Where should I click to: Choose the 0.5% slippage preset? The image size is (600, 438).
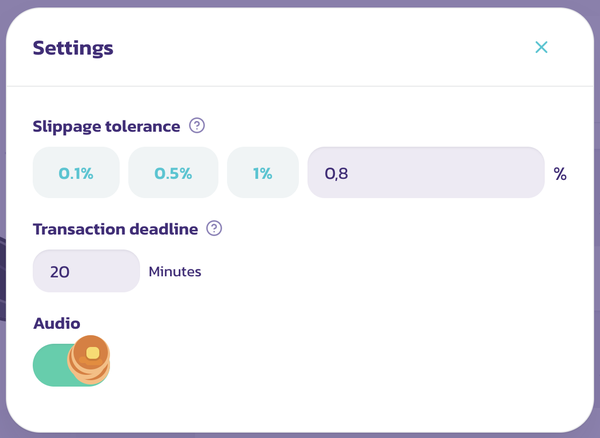pyautogui.click(x=173, y=173)
